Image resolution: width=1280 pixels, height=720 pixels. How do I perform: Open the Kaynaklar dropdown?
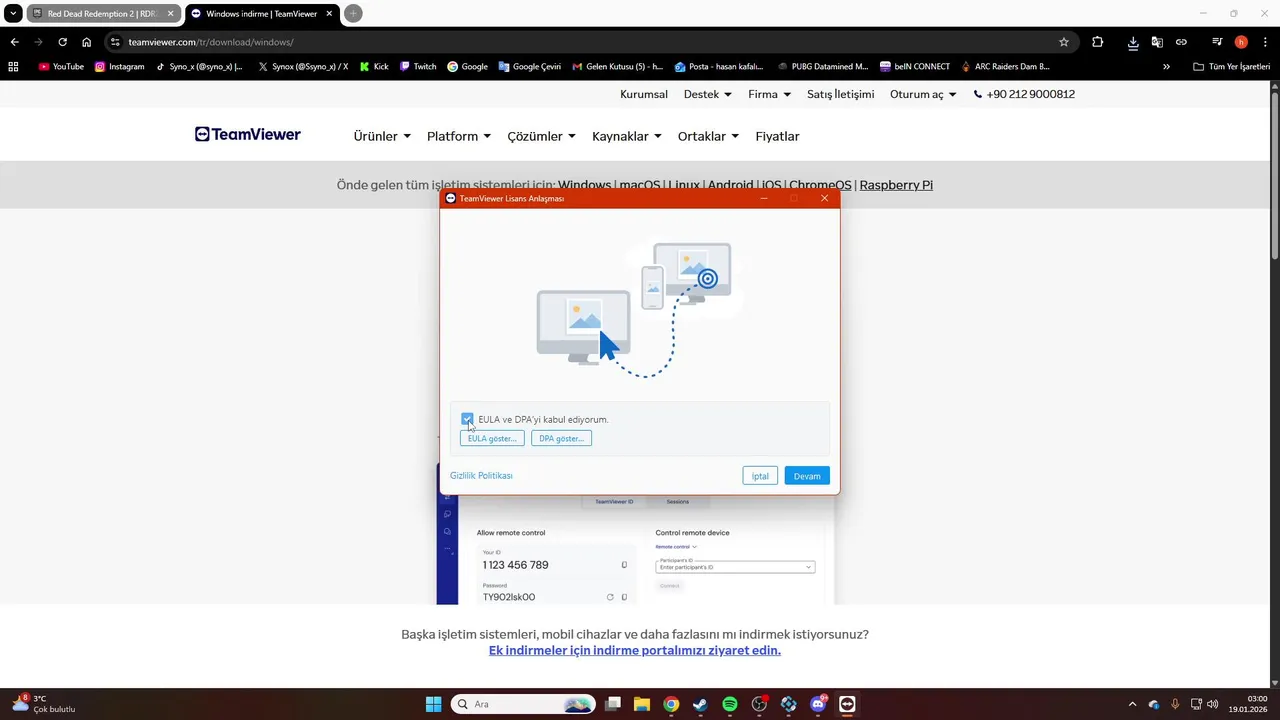627,136
